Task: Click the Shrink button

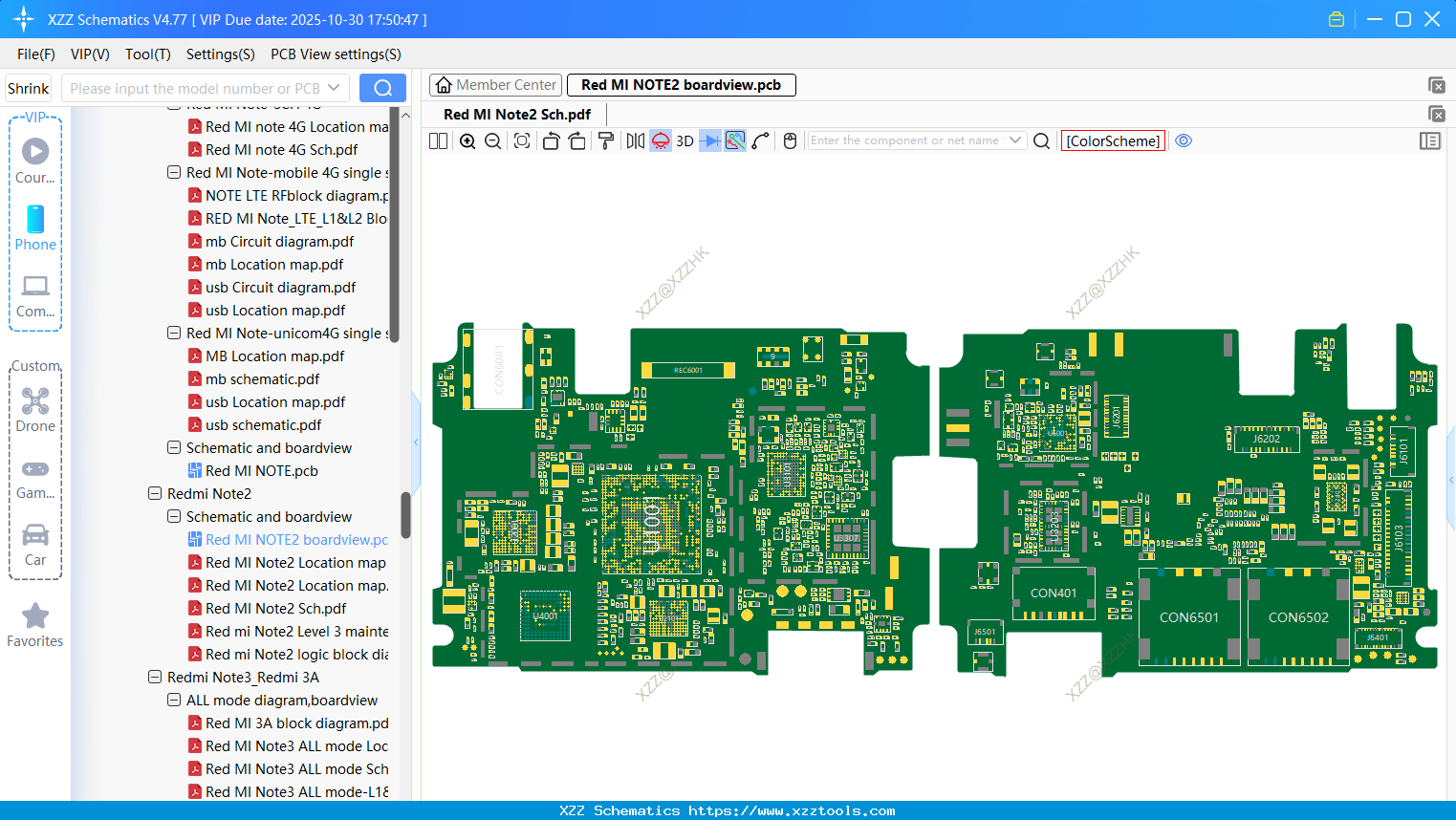Action: click(29, 89)
